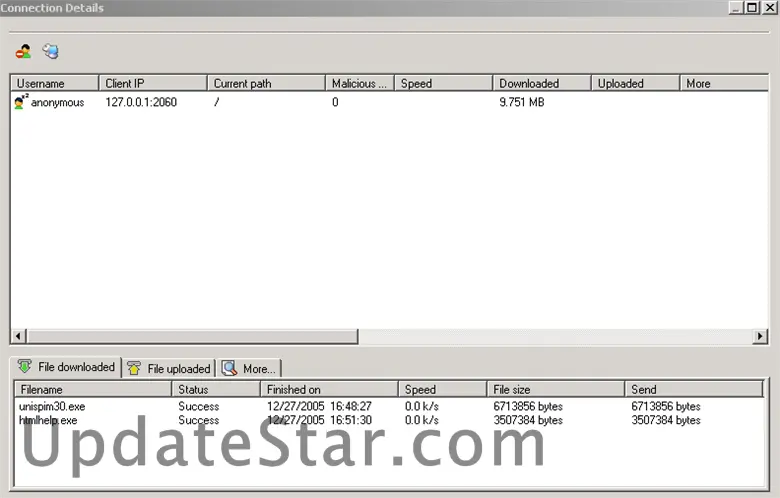Click the malicious count 0 cell
This screenshot has width=780, height=498.
335,102
